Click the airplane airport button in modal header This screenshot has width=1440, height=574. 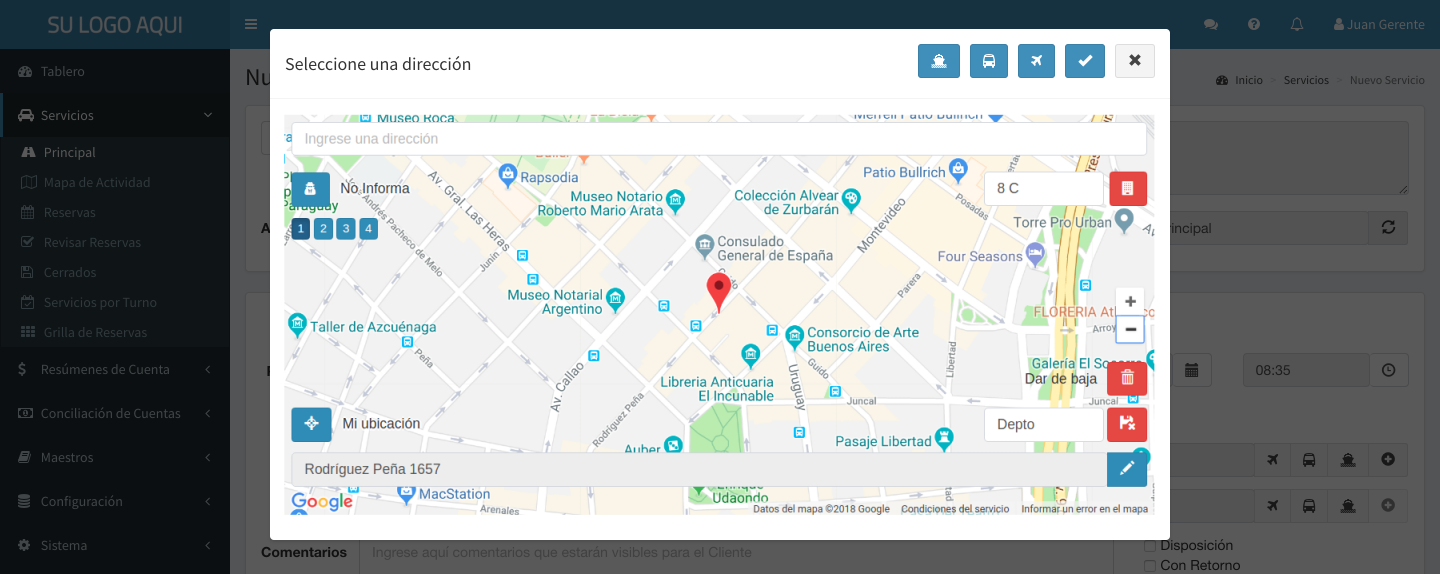1036,61
